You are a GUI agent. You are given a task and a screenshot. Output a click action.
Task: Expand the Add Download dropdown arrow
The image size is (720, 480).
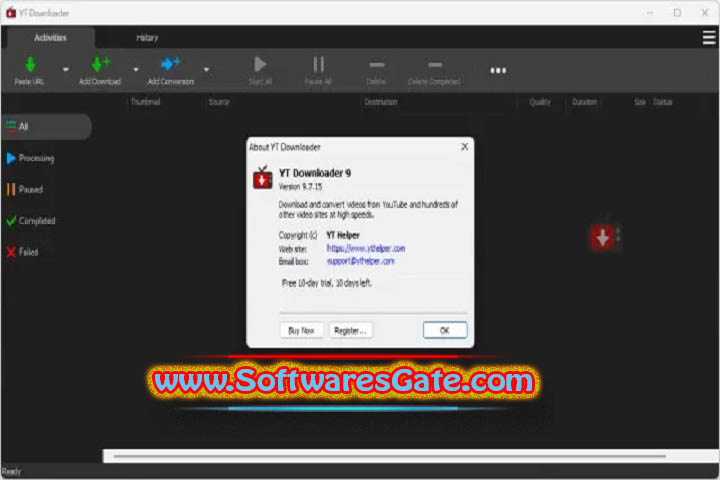coord(136,70)
